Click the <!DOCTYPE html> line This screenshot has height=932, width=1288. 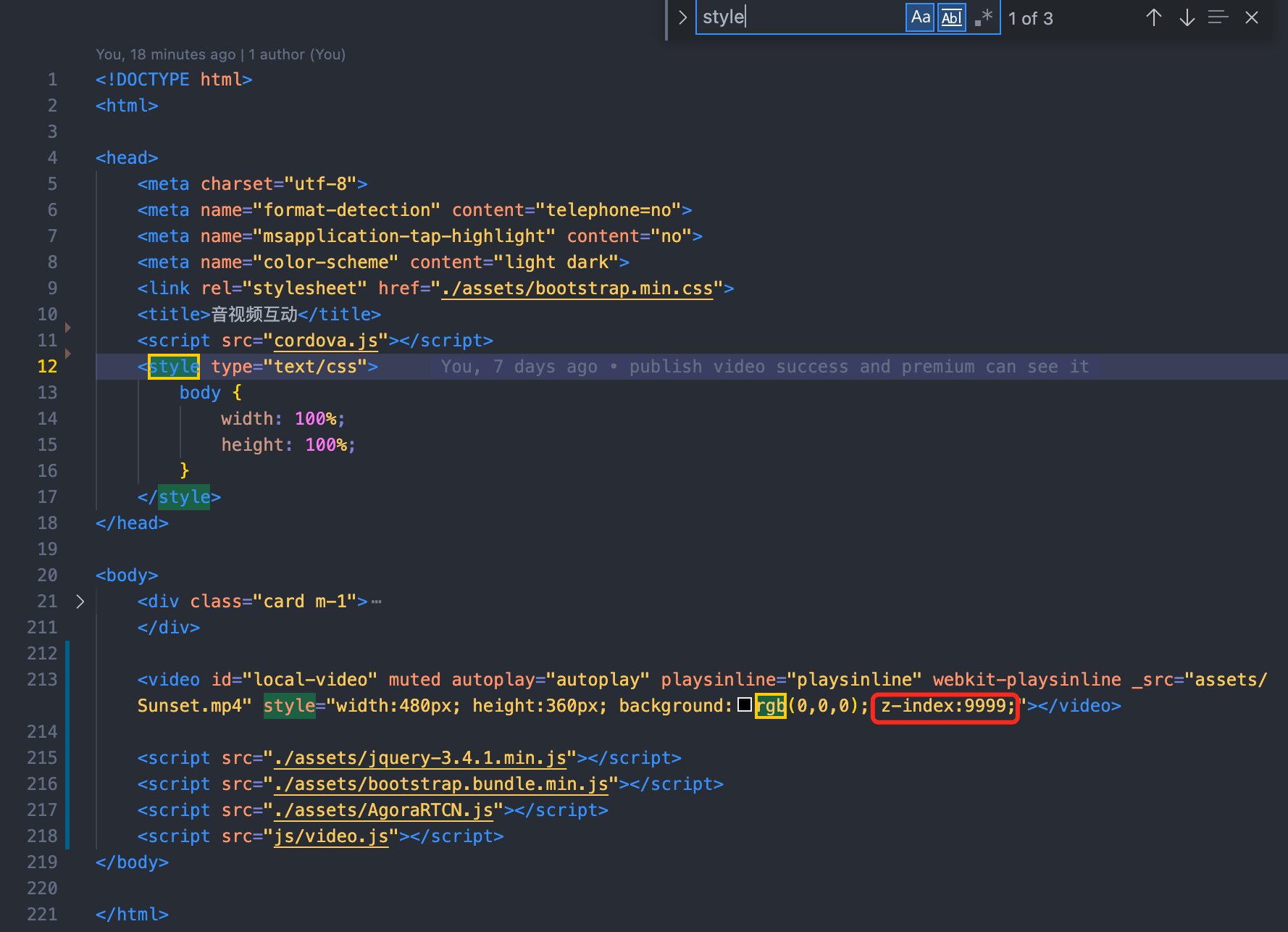(174, 80)
